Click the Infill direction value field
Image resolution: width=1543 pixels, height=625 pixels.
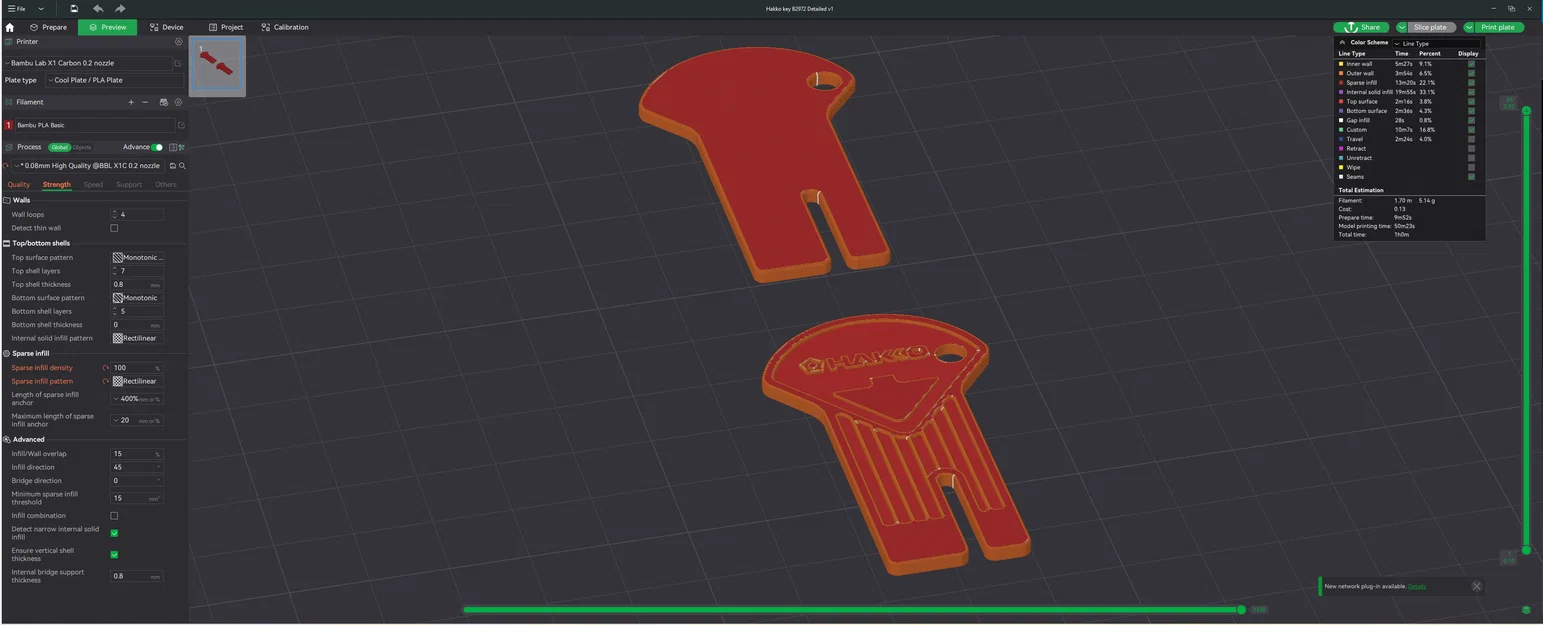pyautogui.click(x=137, y=467)
